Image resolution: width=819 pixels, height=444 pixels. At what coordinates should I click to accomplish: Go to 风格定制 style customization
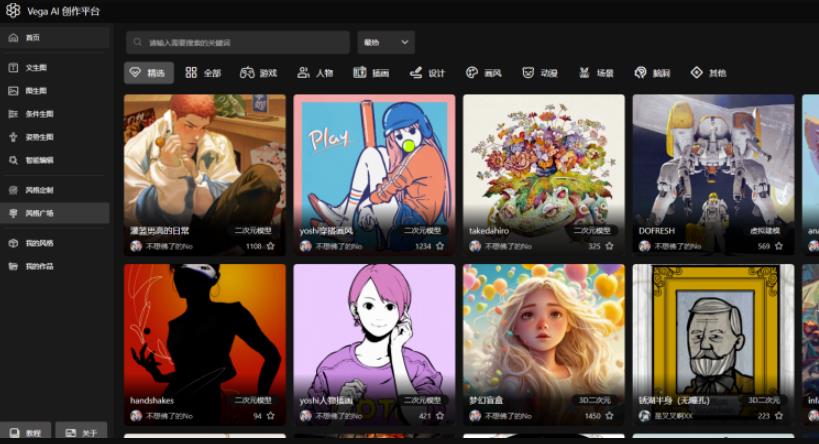pos(39,190)
